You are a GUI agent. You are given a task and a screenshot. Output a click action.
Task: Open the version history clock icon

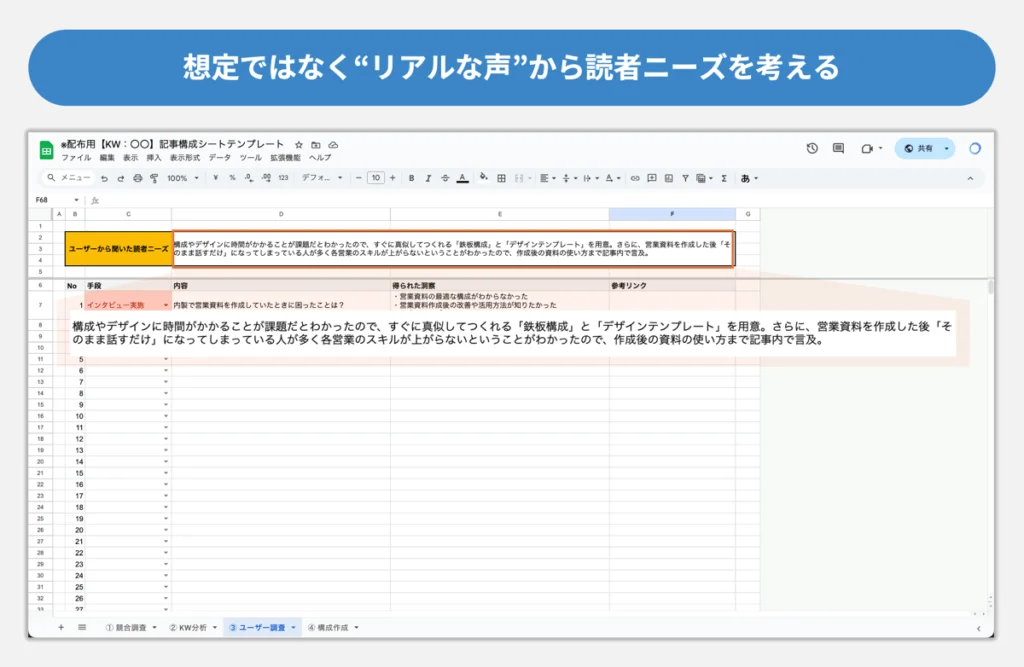point(812,148)
